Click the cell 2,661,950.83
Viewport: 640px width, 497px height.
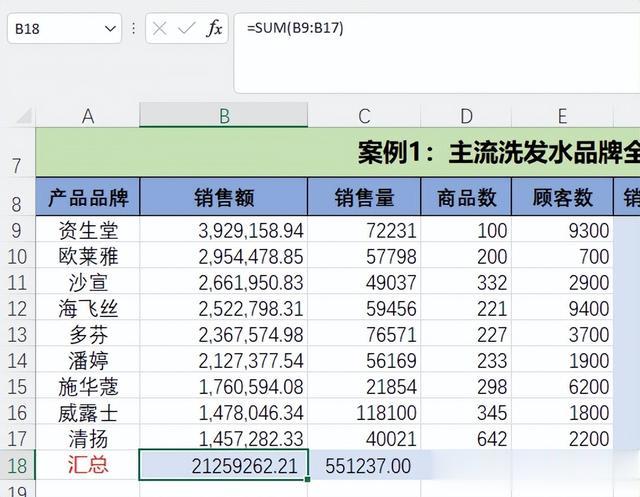coord(224,281)
